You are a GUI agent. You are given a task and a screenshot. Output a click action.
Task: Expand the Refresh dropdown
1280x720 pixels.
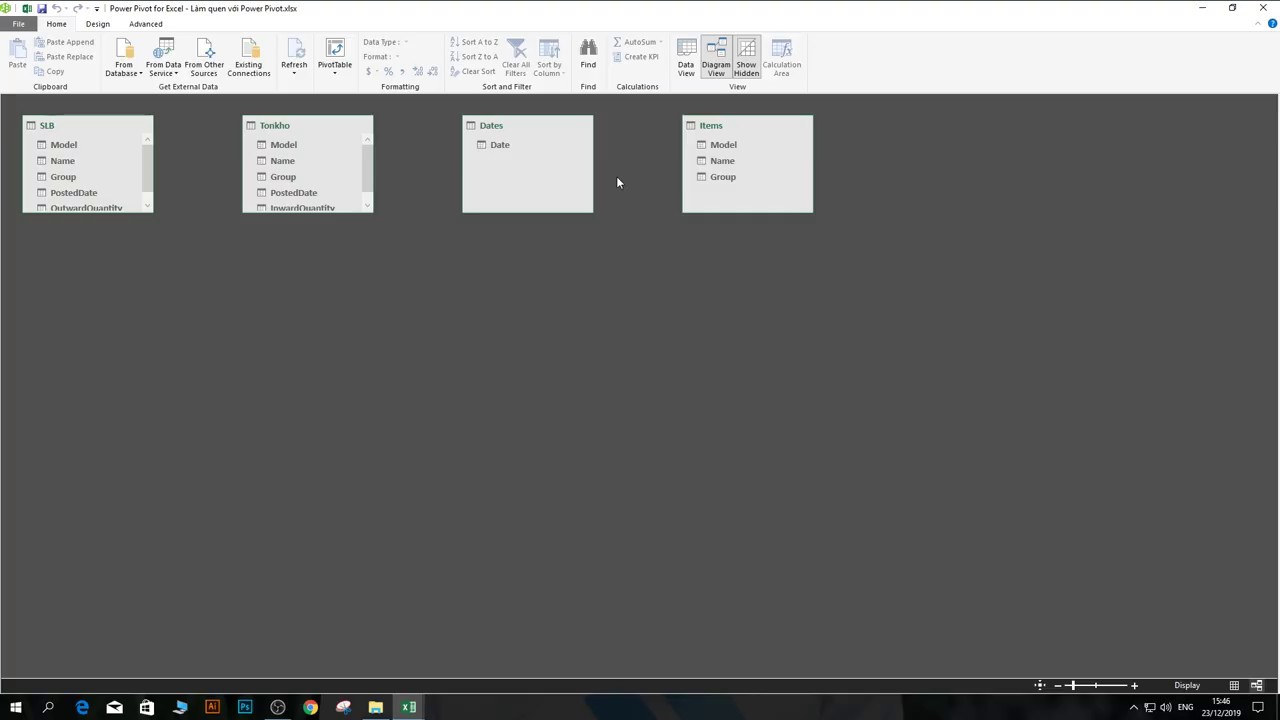pyautogui.click(x=294, y=58)
